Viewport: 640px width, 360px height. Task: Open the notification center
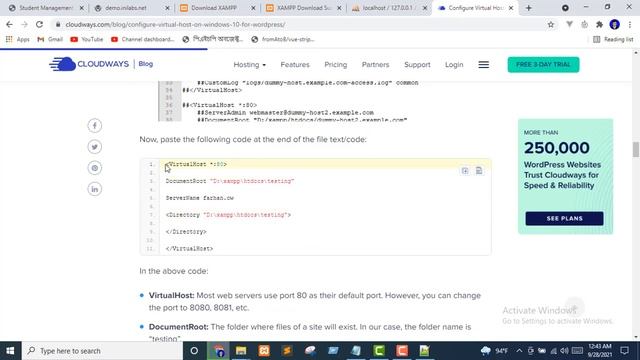(x=624, y=351)
